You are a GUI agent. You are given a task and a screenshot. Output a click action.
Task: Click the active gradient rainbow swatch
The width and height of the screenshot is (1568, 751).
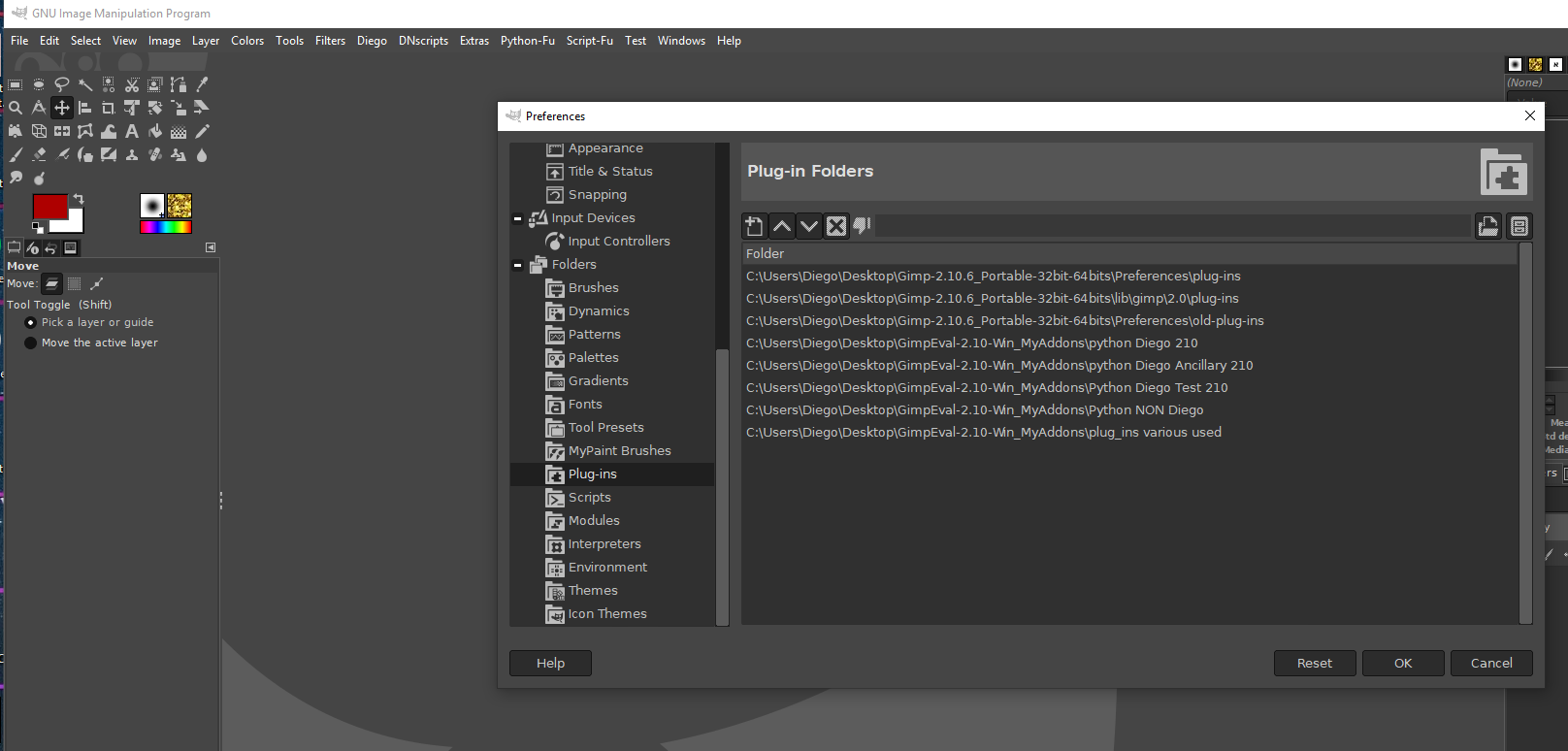pos(166,227)
